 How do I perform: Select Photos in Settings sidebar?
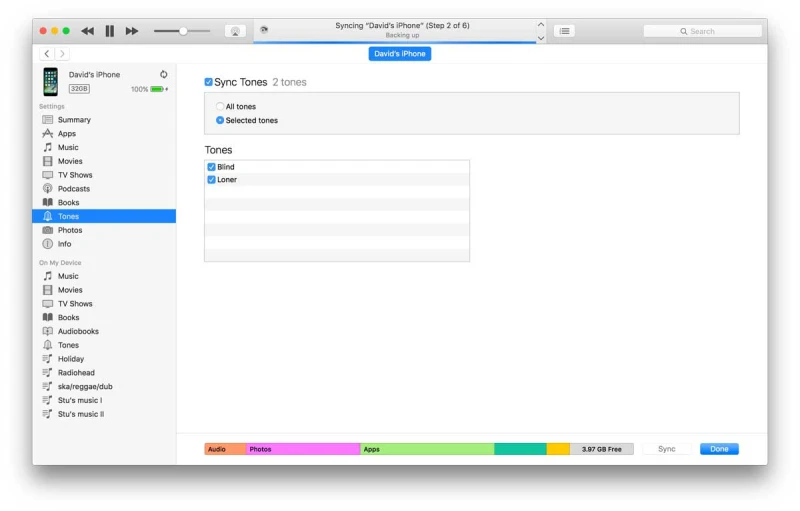click(70, 230)
